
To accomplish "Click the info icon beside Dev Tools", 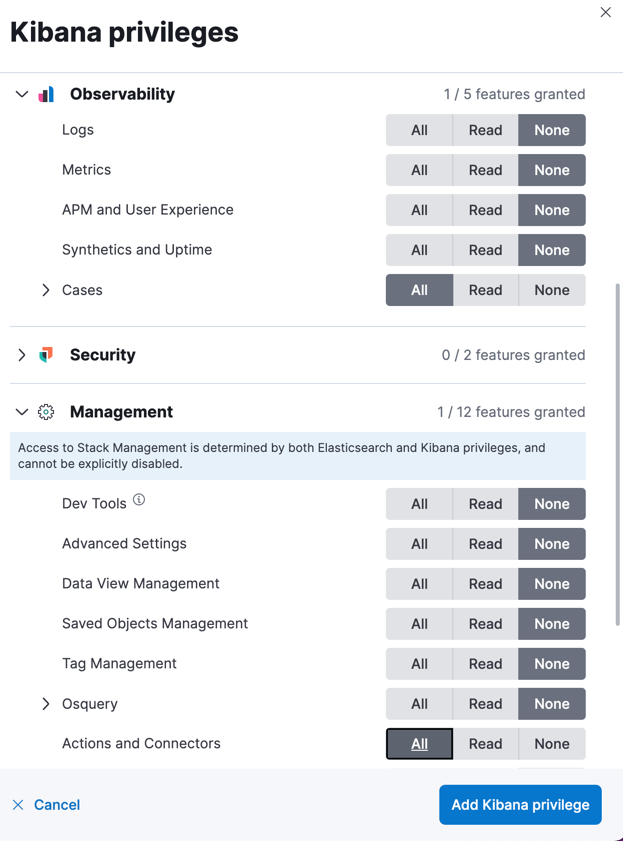I will tap(139, 500).
